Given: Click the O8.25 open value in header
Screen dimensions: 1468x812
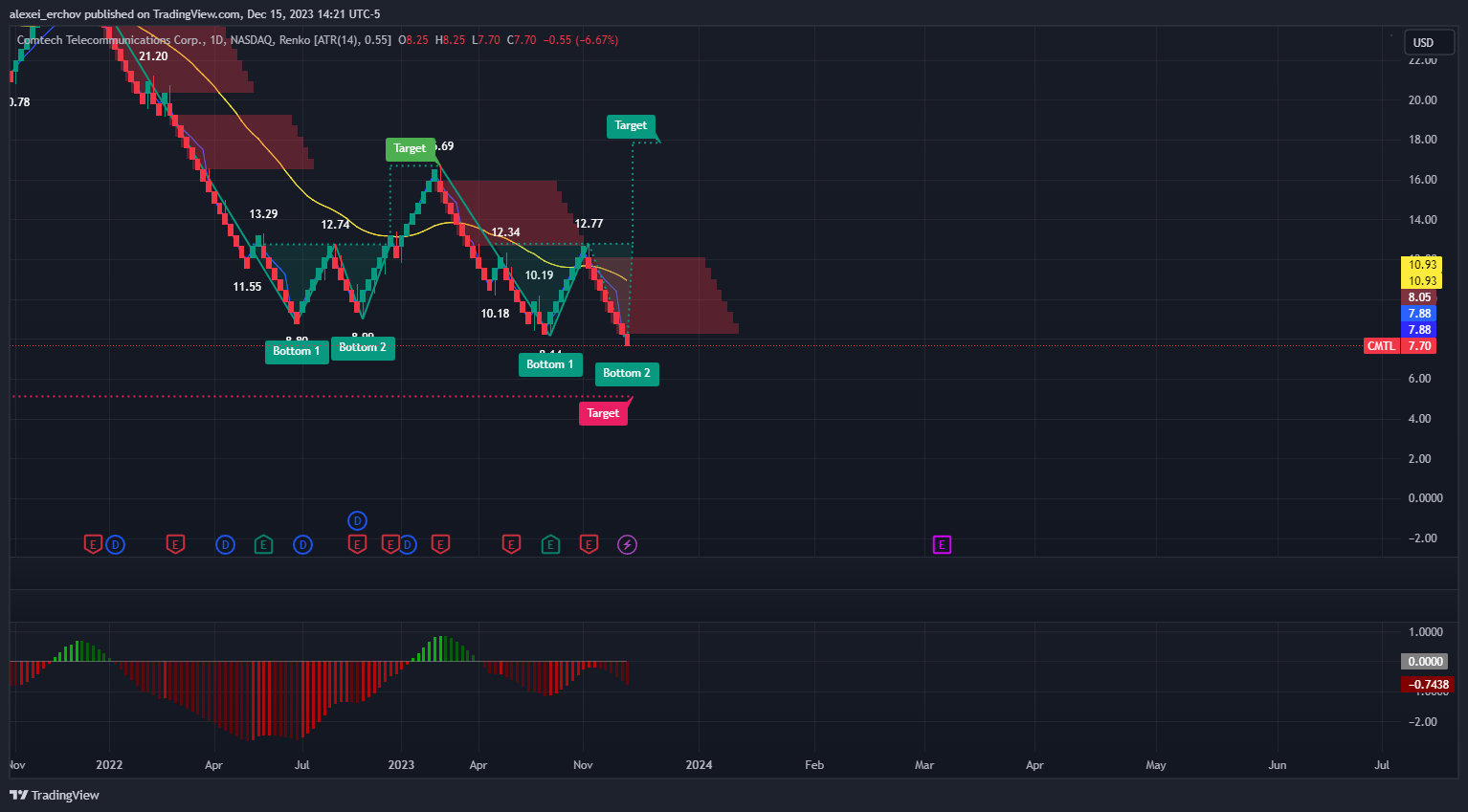Looking at the screenshot, I should [413, 40].
